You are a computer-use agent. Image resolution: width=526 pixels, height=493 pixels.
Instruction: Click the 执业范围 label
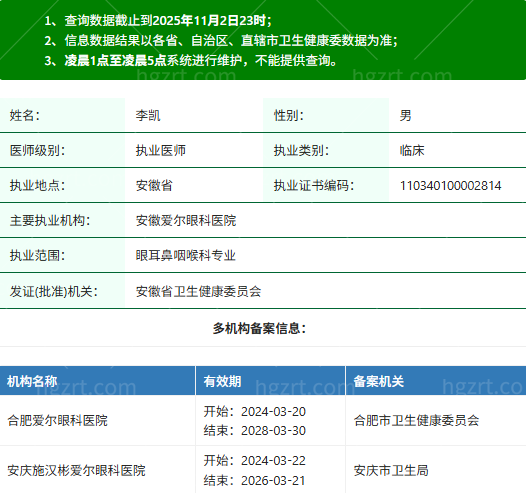click(37, 255)
